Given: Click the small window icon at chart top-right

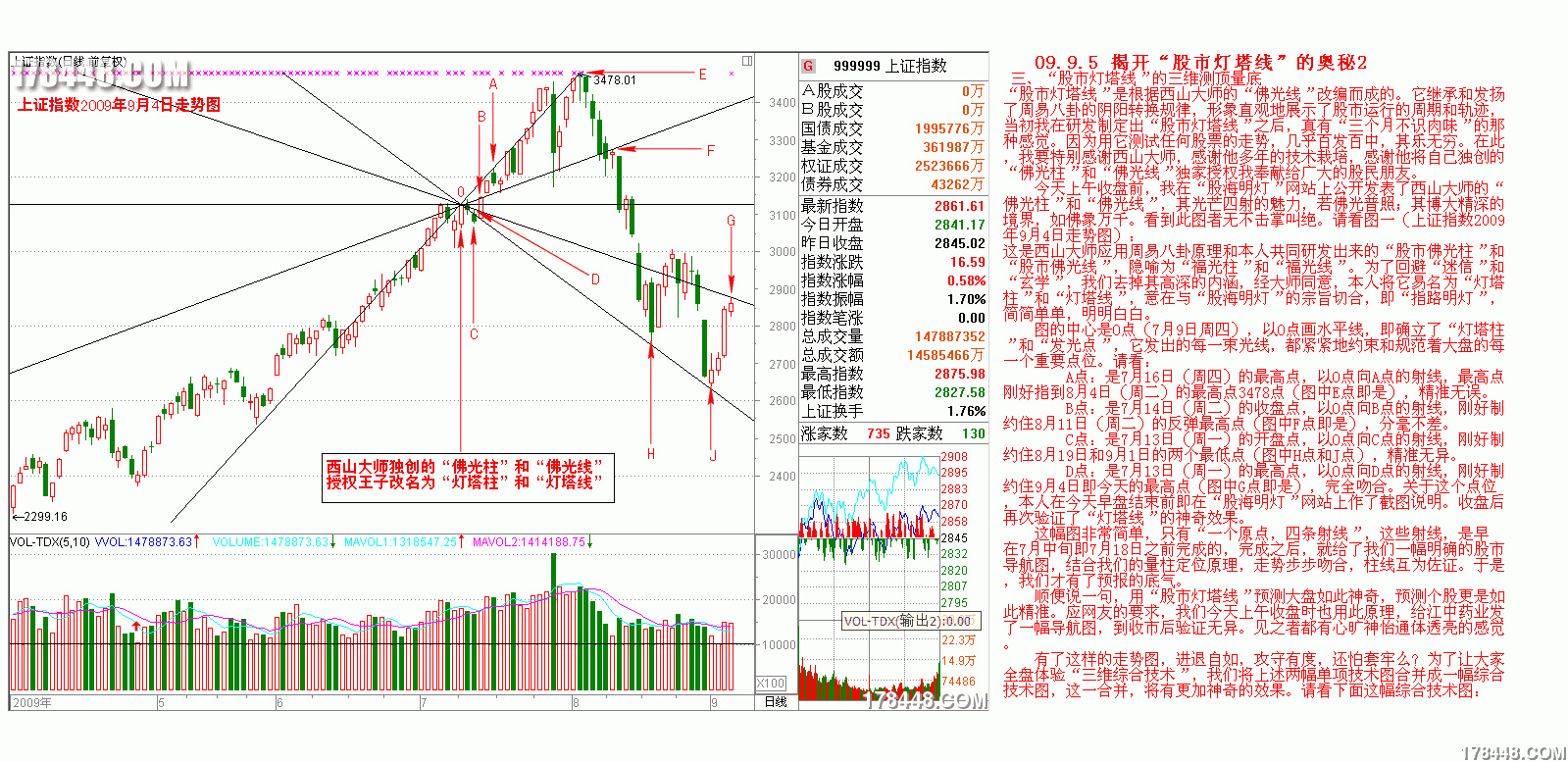Looking at the screenshot, I should (747, 61).
